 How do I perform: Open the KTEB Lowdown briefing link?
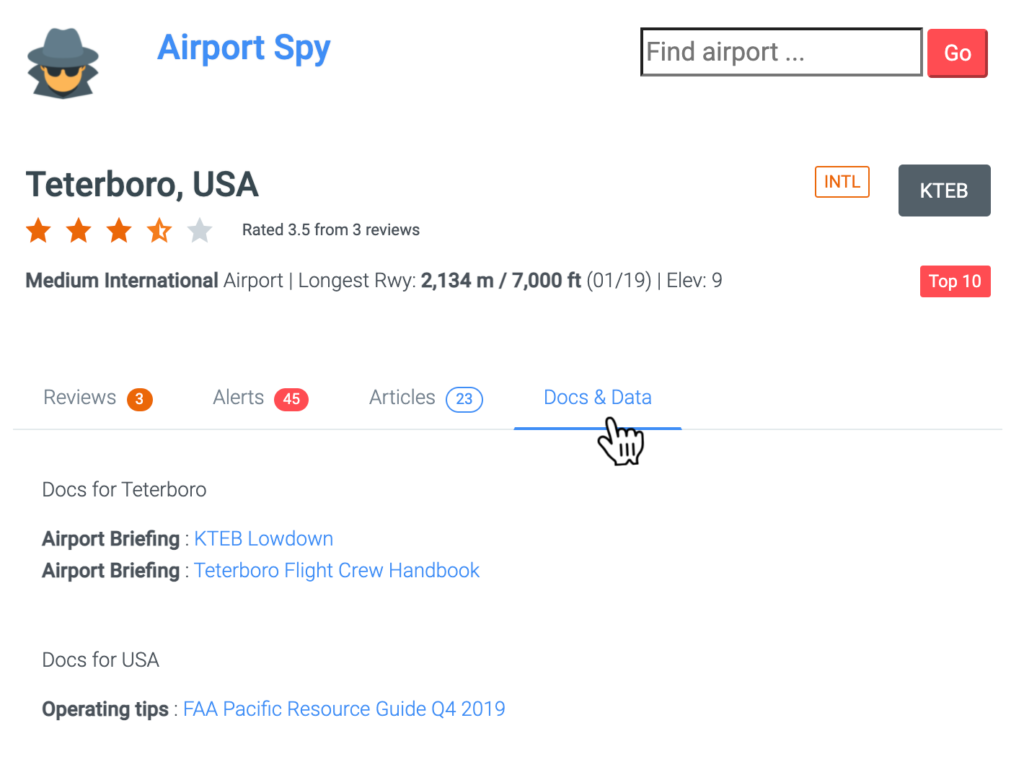pyautogui.click(x=263, y=539)
